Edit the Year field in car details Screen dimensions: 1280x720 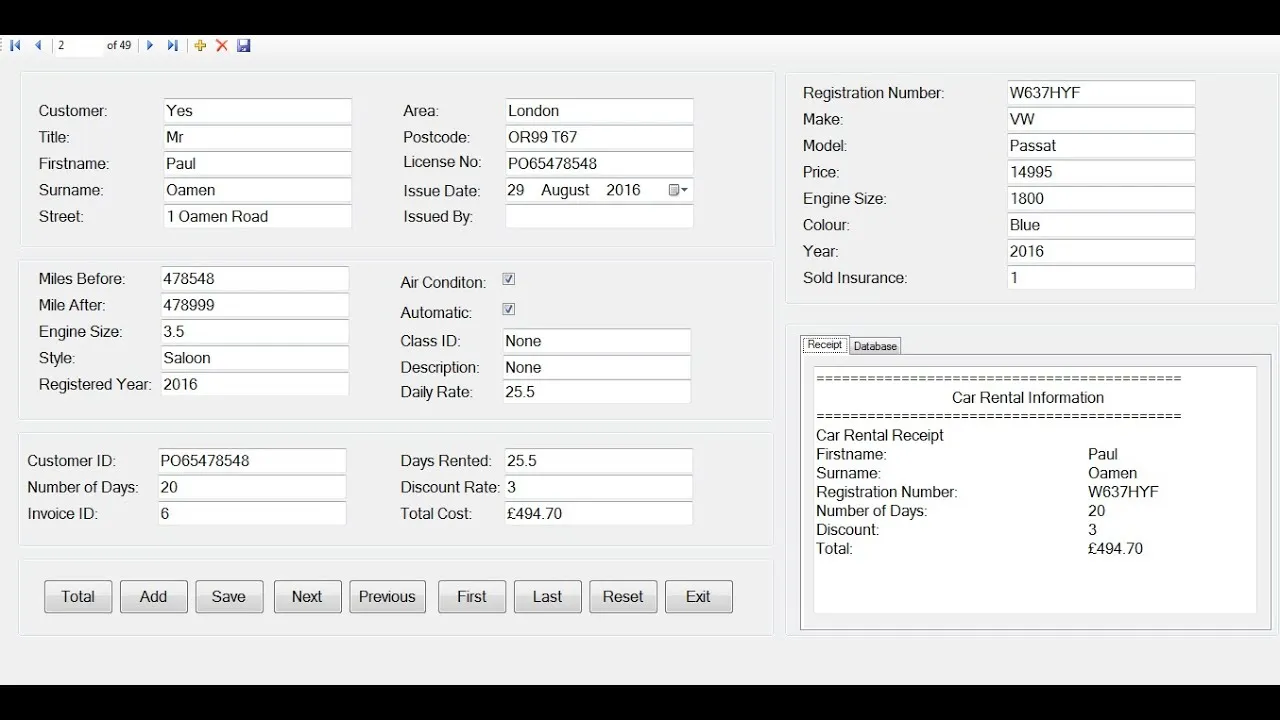coord(1101,252)
